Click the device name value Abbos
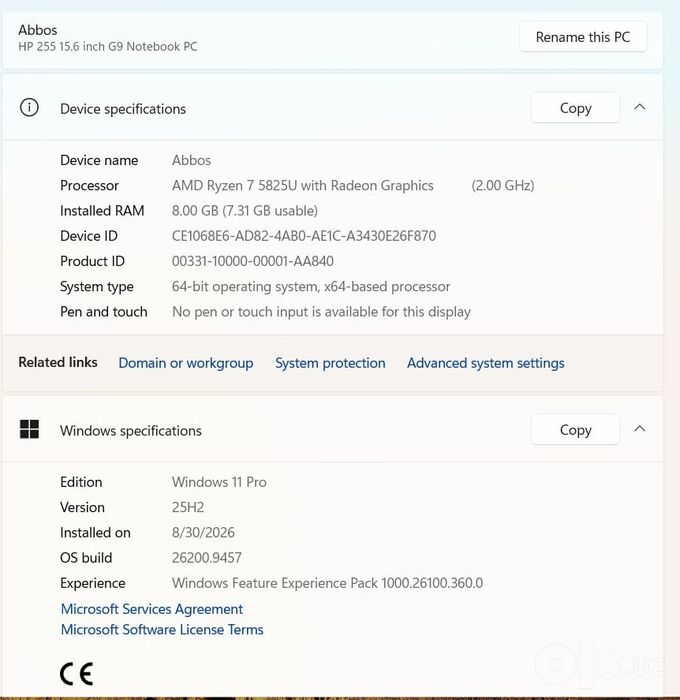The image size is (680, 700). tap(192, 160)
